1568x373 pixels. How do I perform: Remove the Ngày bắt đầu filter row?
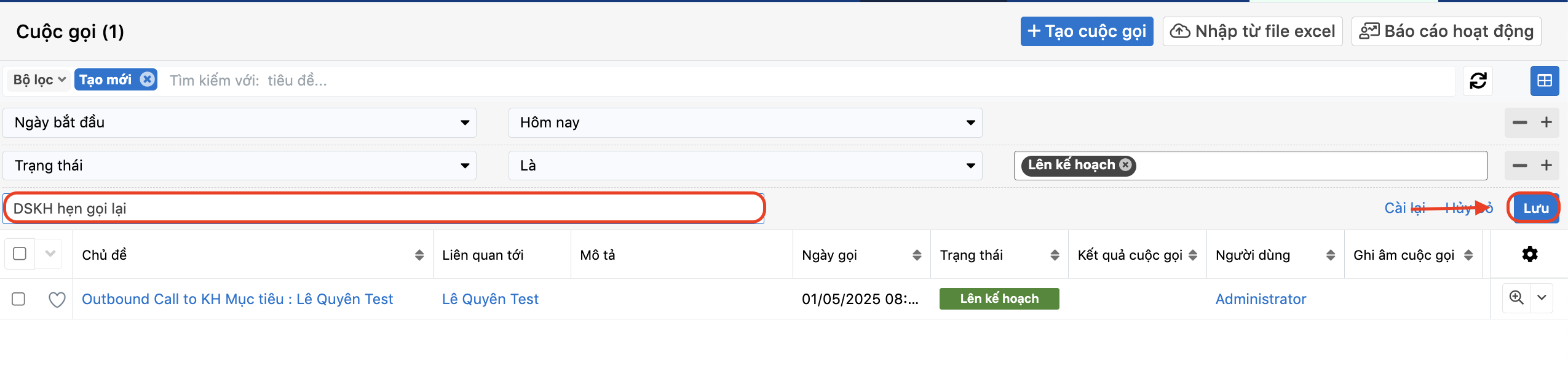pos(1519,122)
